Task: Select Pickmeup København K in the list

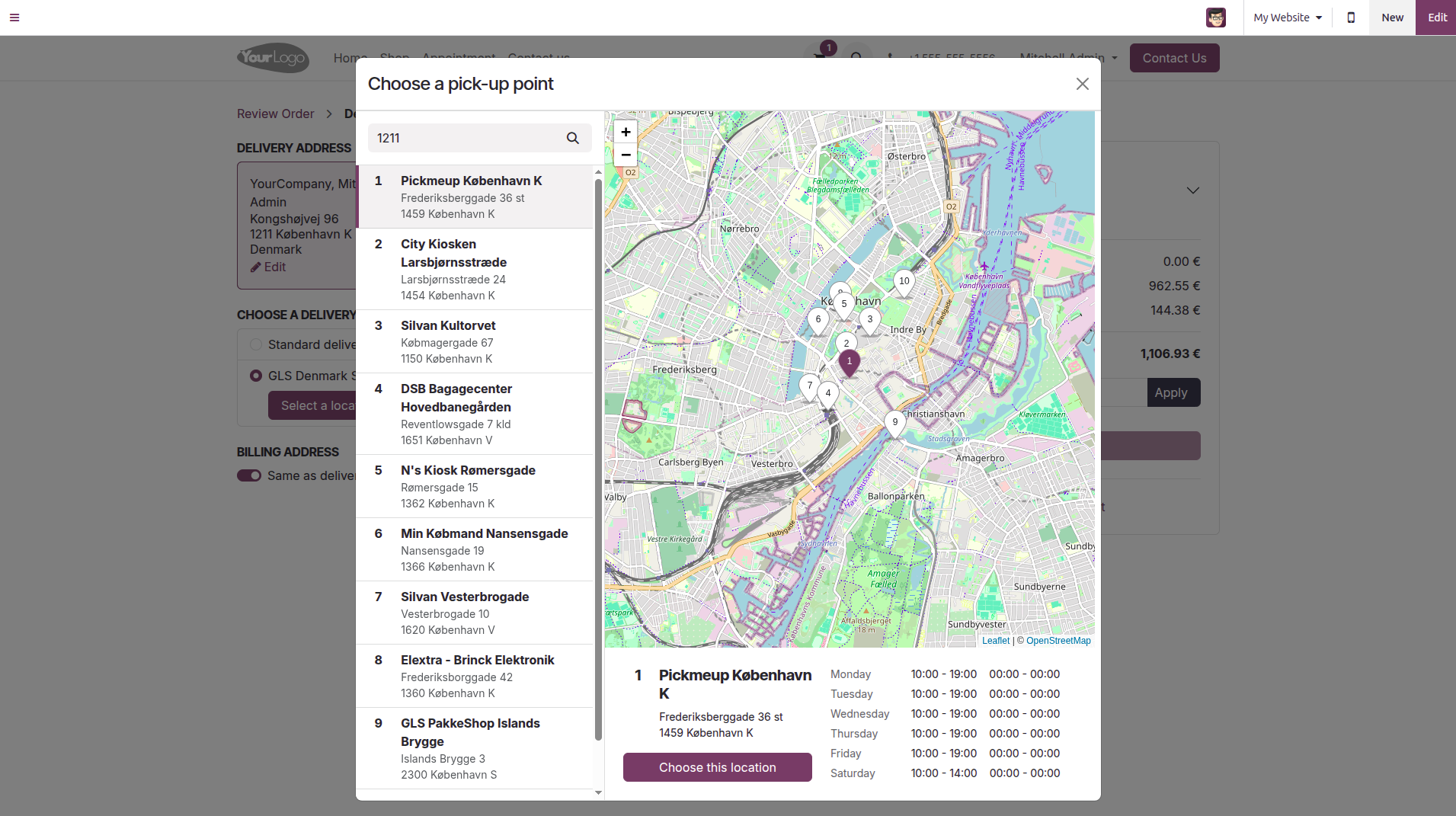Action: click(x=475, y=197)
